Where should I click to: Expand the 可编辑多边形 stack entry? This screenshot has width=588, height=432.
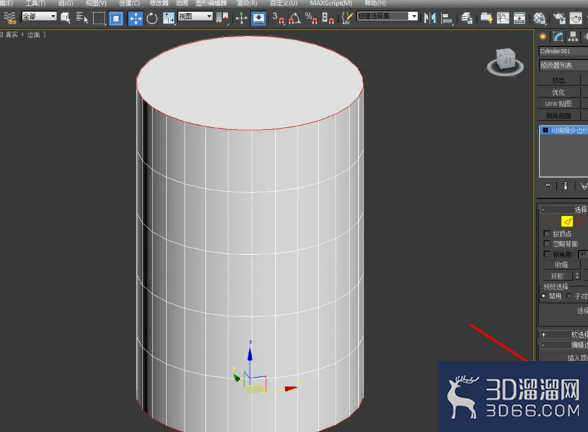[x=545, y=130]
